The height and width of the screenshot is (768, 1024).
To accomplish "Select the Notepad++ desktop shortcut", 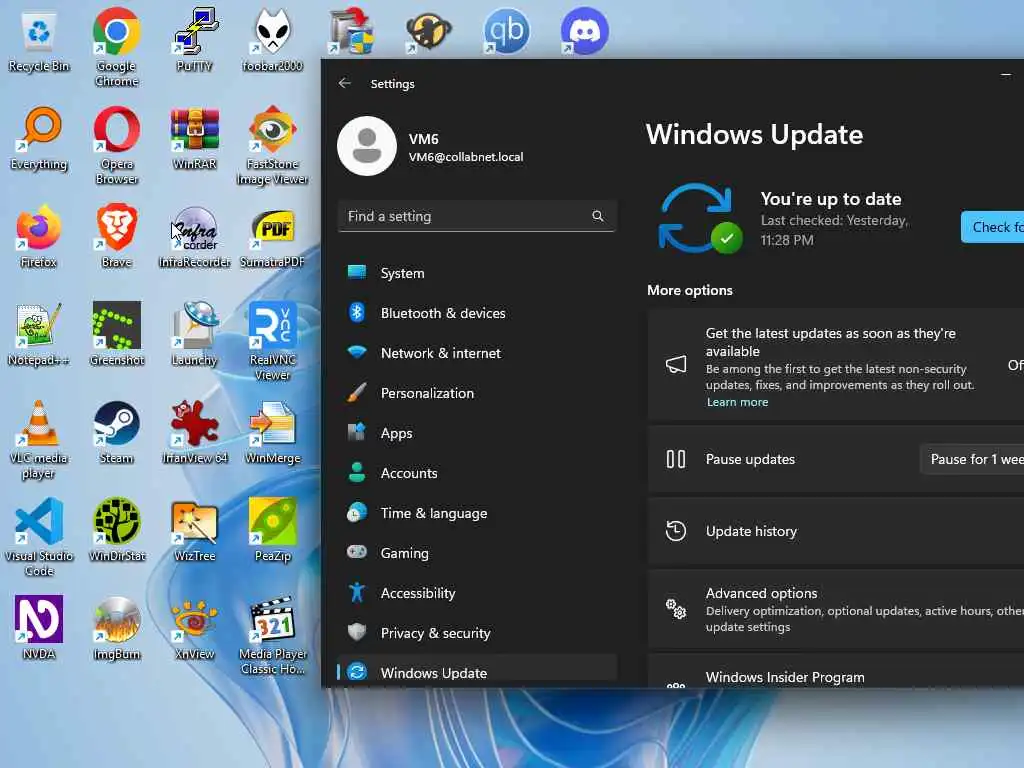I will (39, 335).
